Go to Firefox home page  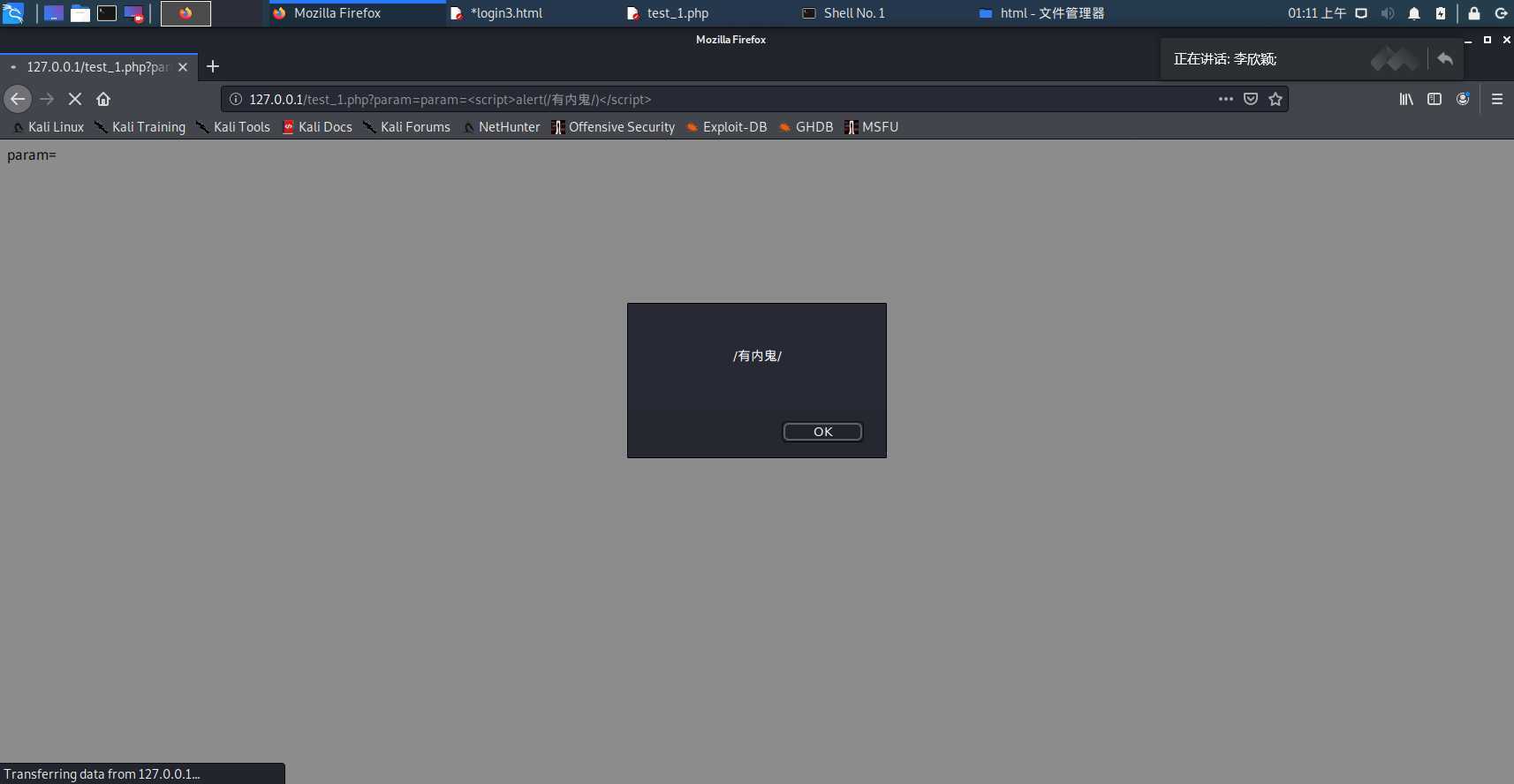click(103, 99)
